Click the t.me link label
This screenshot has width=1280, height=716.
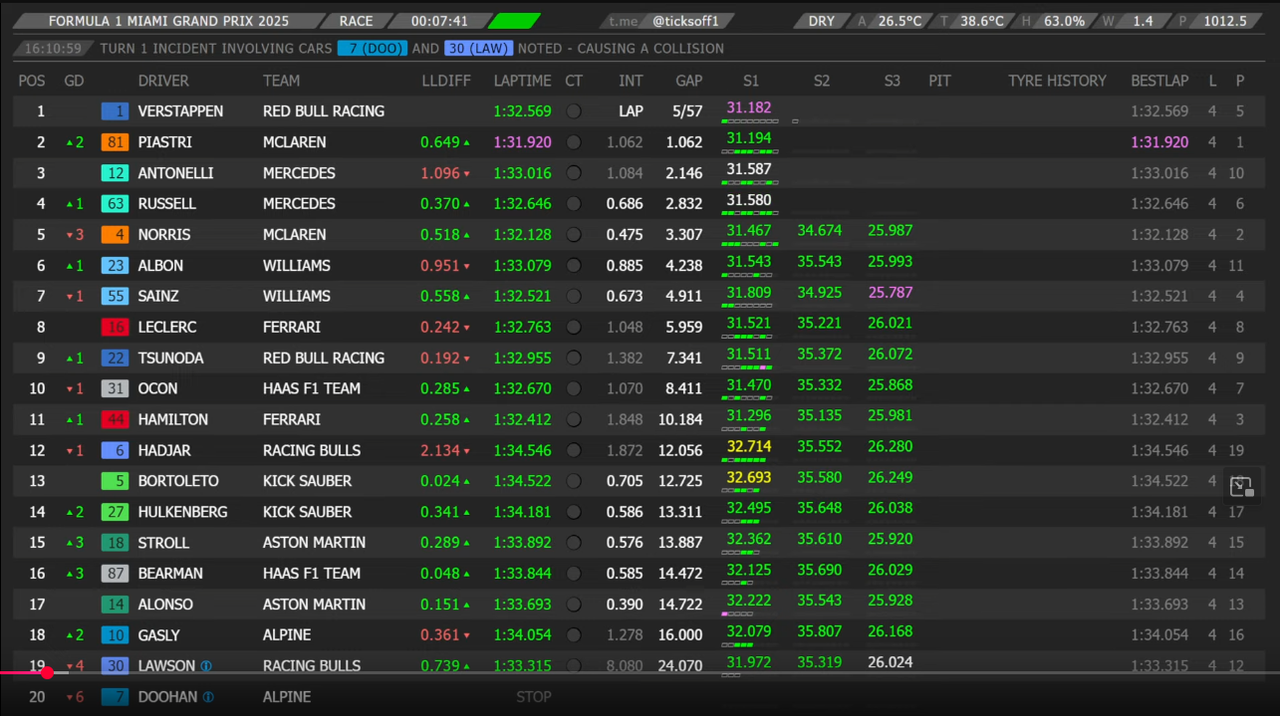623,21
